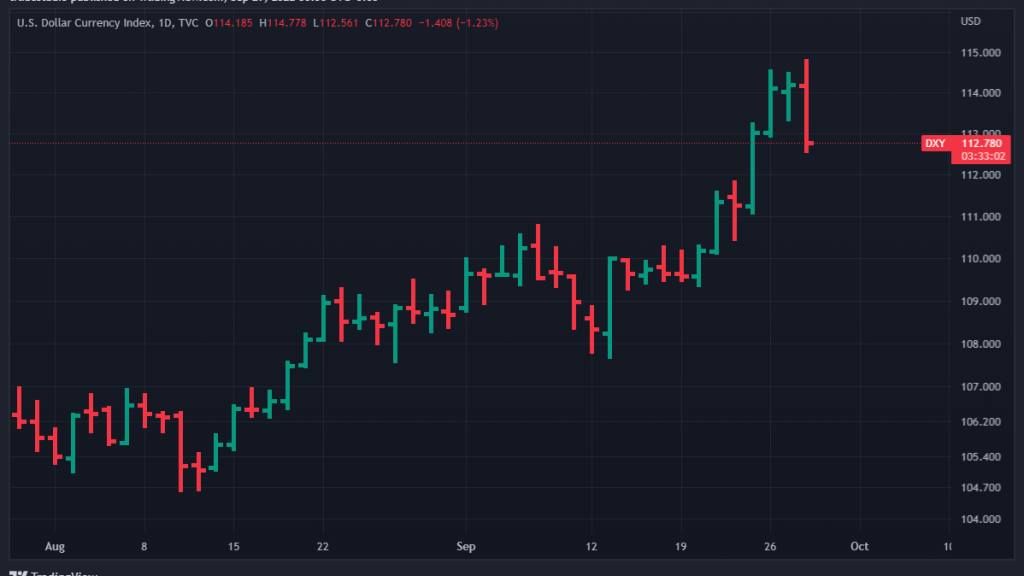This screenshot has width=1024, height=576.
Task: Click the 110.000 price axis label
Action: pyautogui.click(x=980, y=259)
